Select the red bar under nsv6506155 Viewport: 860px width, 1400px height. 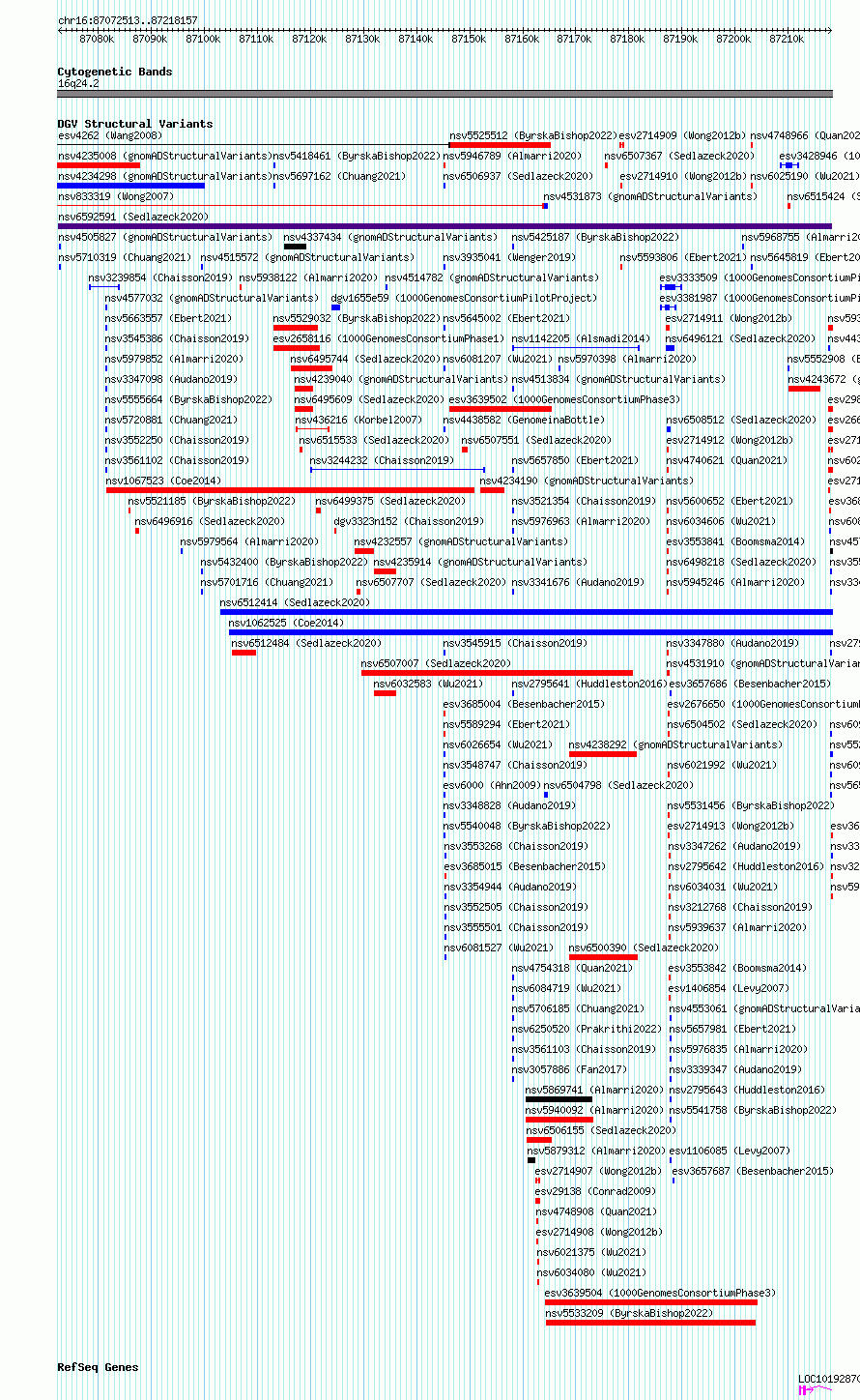pos(538,1140)
